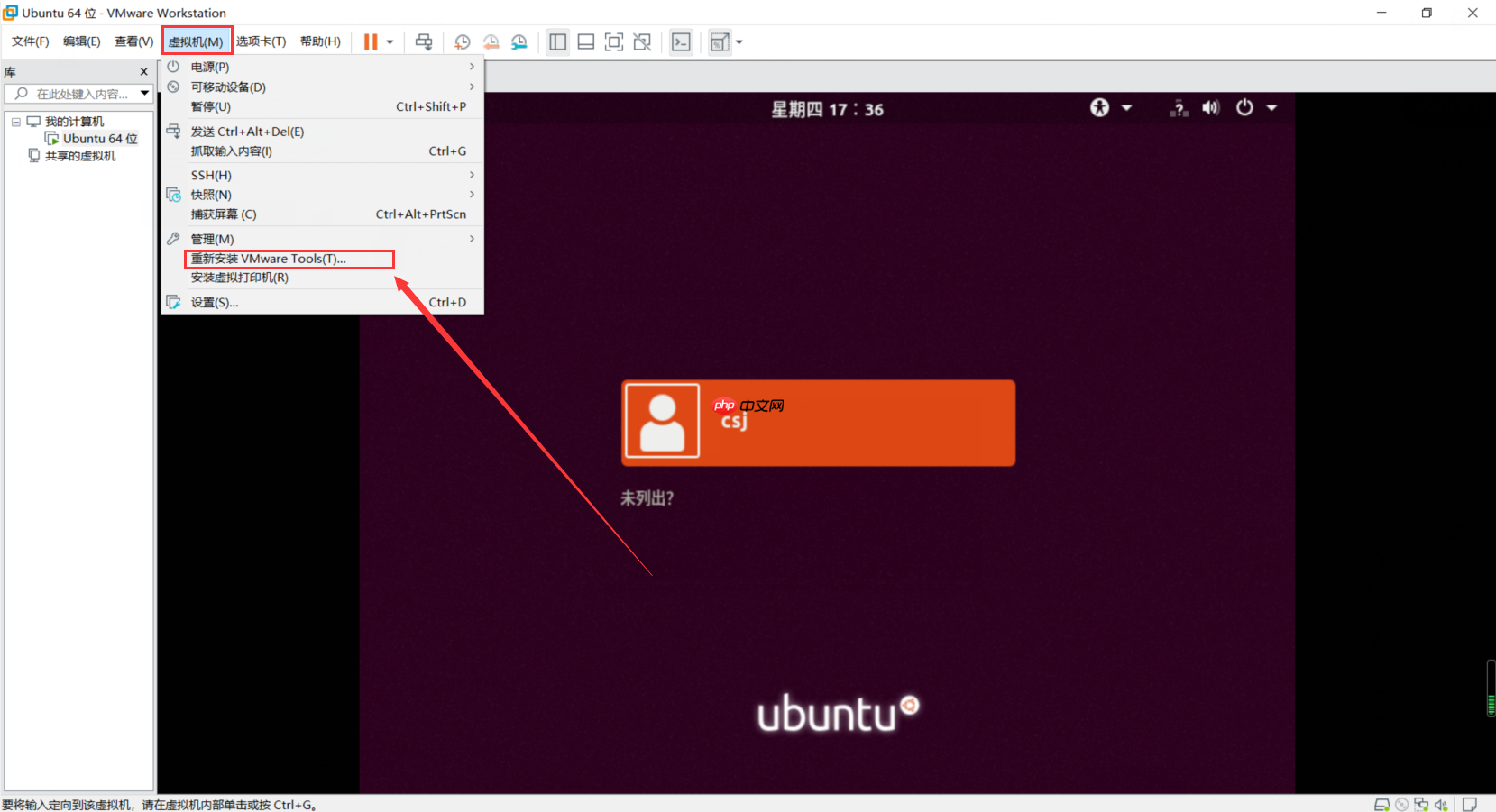Click the Suspend (pause) toolbar icon
This screenshot has width=1496, height=812.
click(x=371, y=41)
